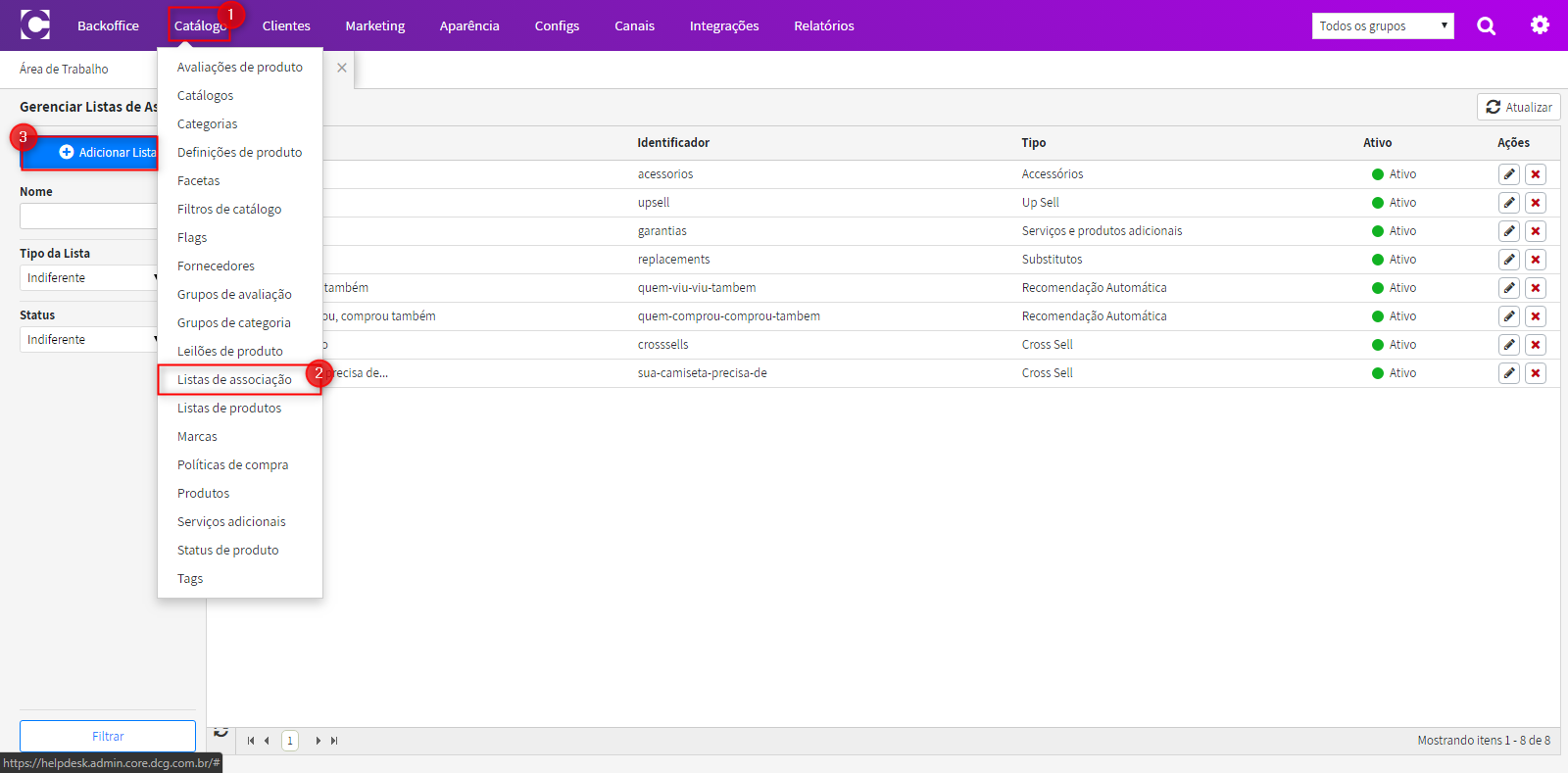Open the Marketing menu

[375, 25]
